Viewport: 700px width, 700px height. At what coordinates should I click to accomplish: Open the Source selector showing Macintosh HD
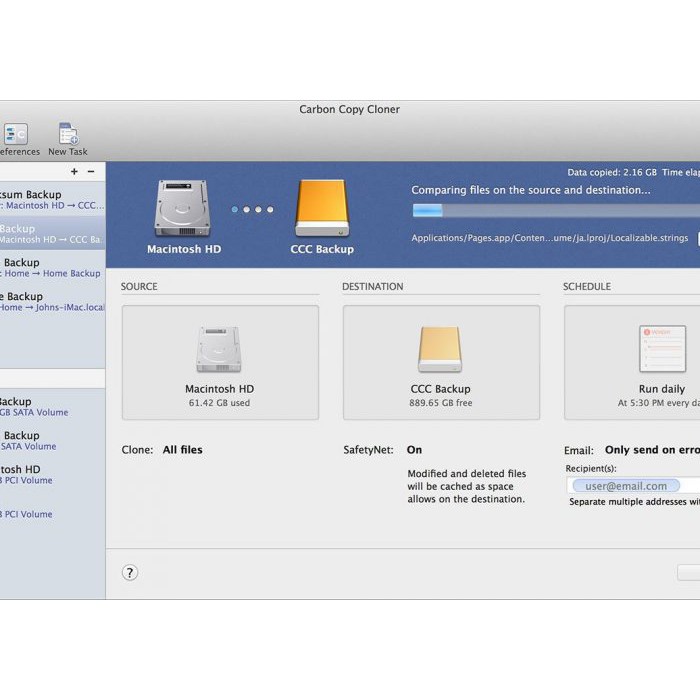pos(220,362)
